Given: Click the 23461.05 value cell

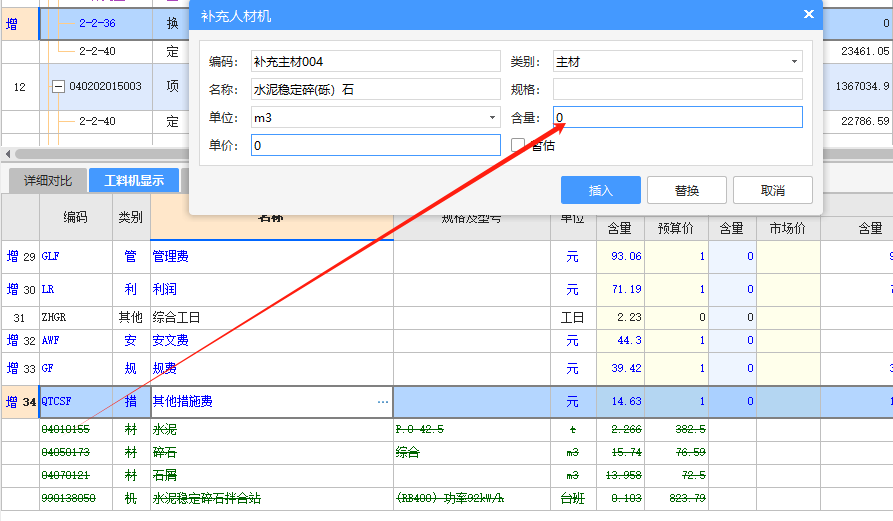Looking at the screenshot, I should [x=858, y=51].
